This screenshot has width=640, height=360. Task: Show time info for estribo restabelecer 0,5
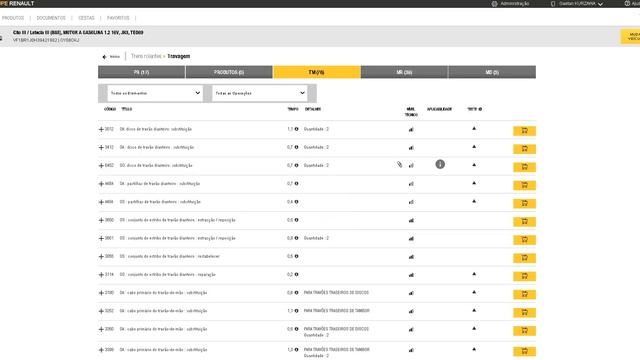coord(296,256)
